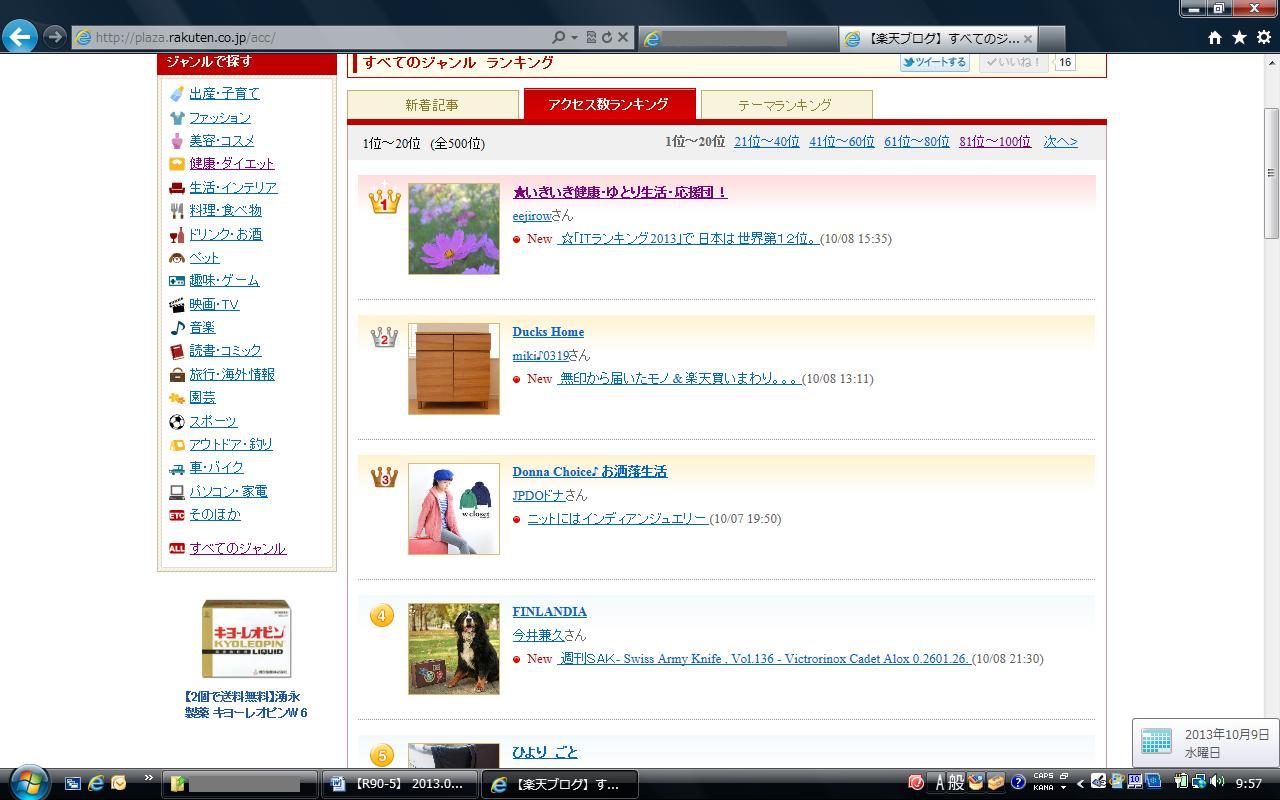Open the Ducks Home blog link
Image resolution: width=1280 pixels, height=800 pixels.
(548, 332)
